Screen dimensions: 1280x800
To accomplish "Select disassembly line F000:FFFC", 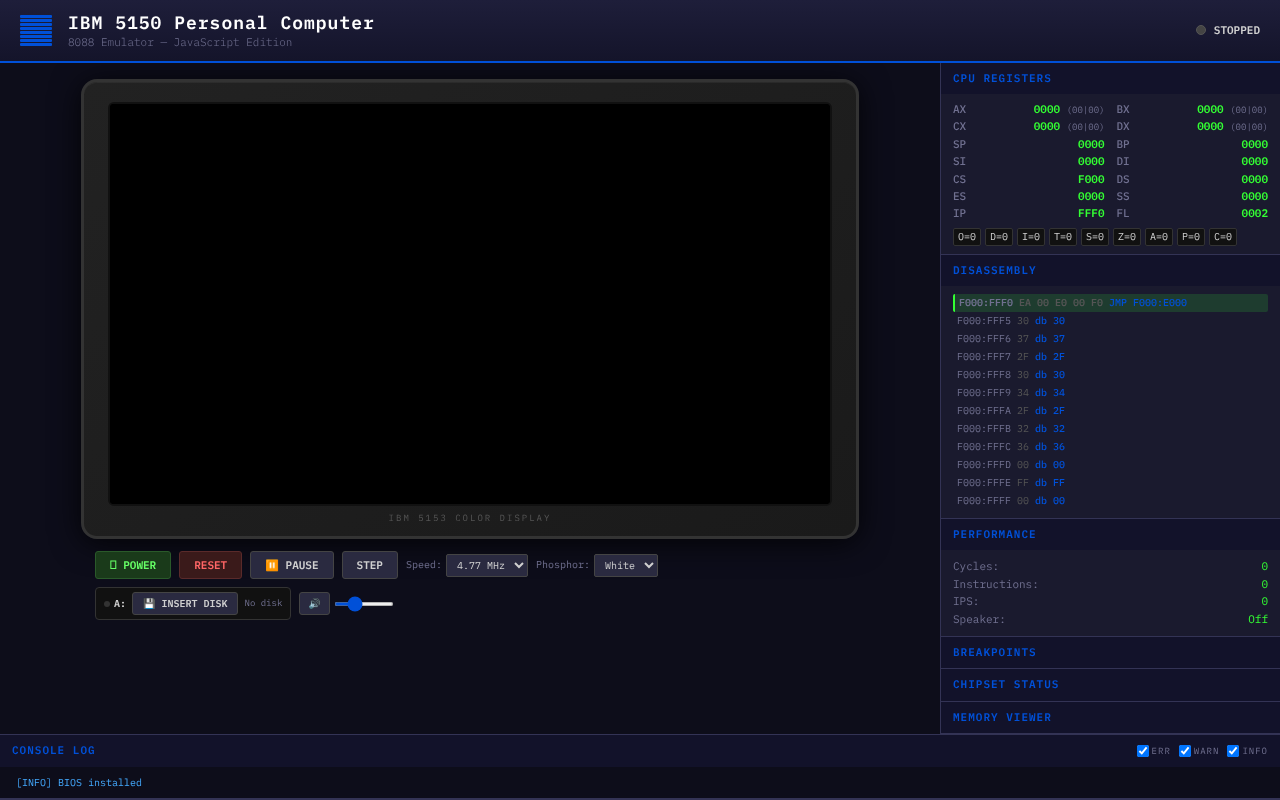I will [x=1110, y=447].
